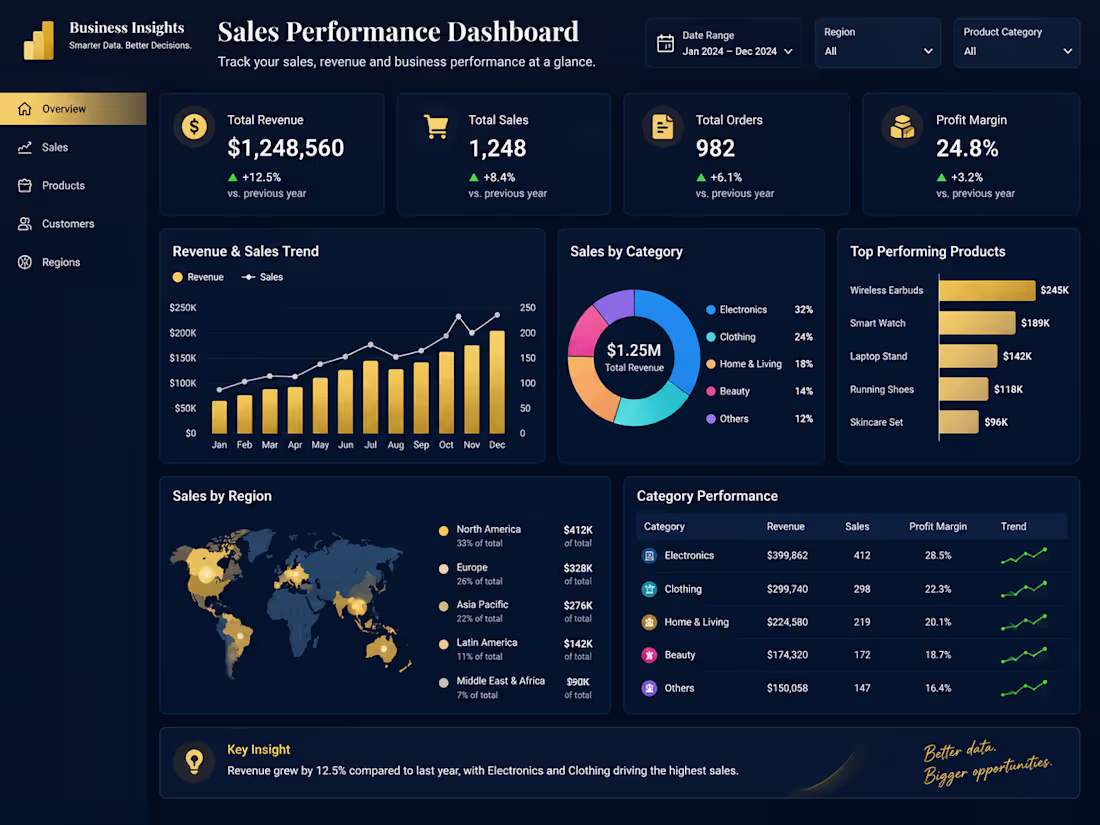1100x825 pixels.
Task: Sort table by Category column header
Action: coord(664,526)
